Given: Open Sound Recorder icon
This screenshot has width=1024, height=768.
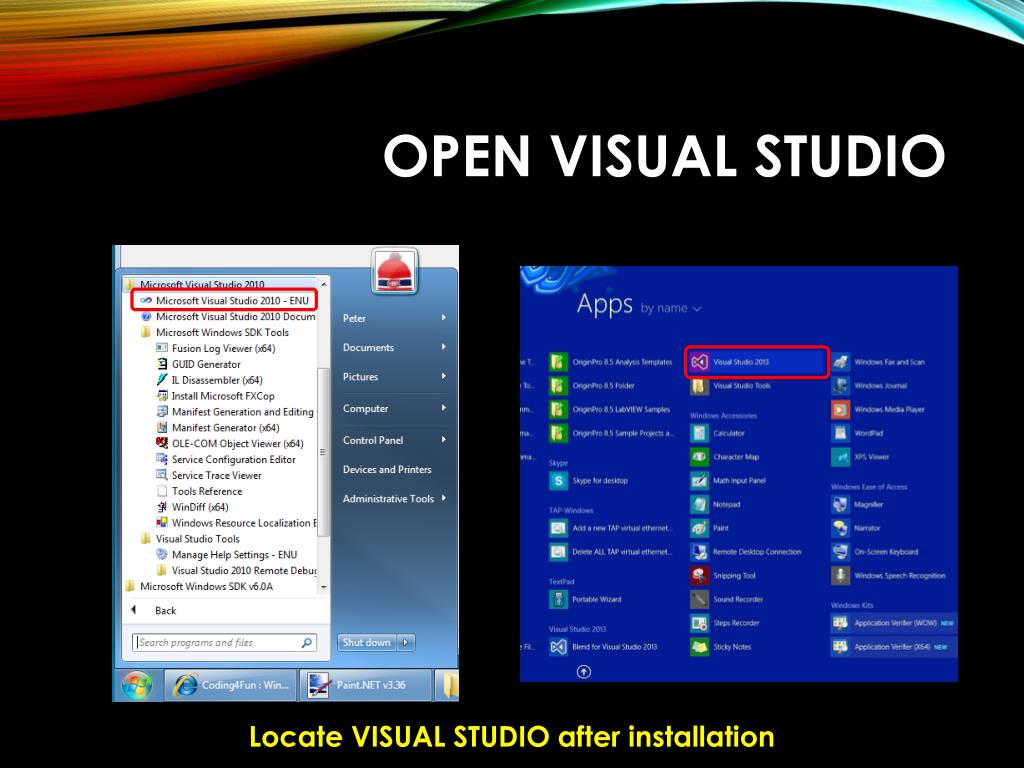Looking at the screenshot, I should pos(699,600).
